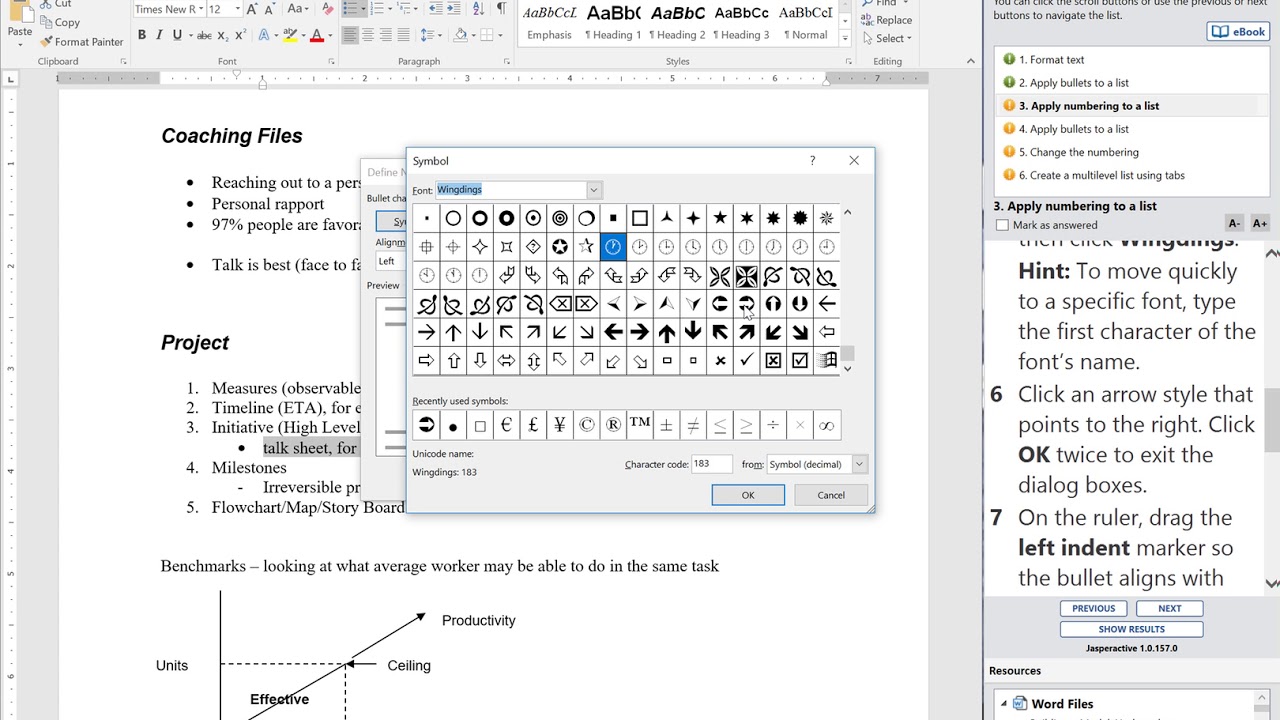Apply the Emphasis style
Viewport: 1280px width, 720px height.
coord(549,22)
